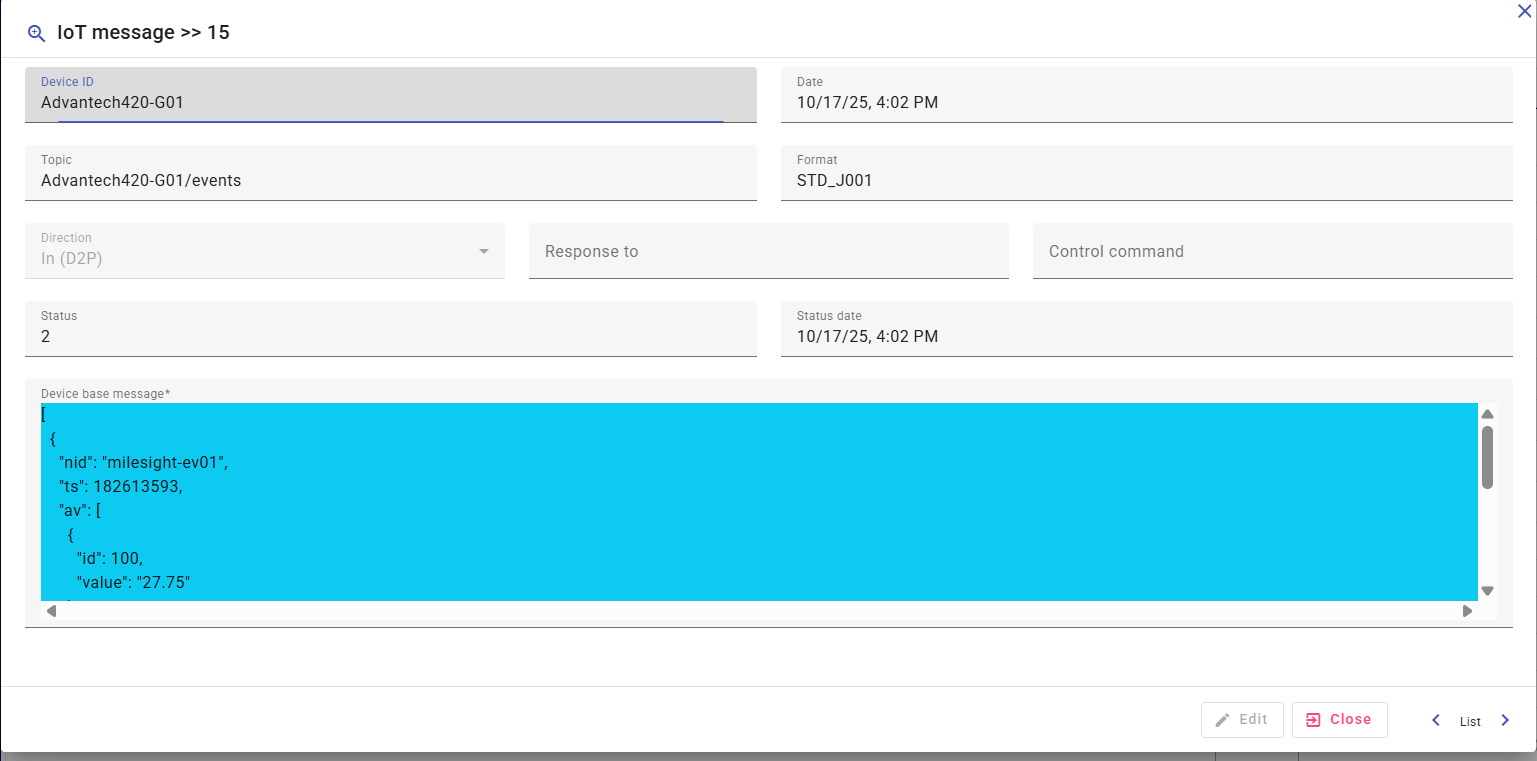Viewport: 1537px width, 761px height.
Task: Click the Device ID field
Action: click(x=390, y=101)
